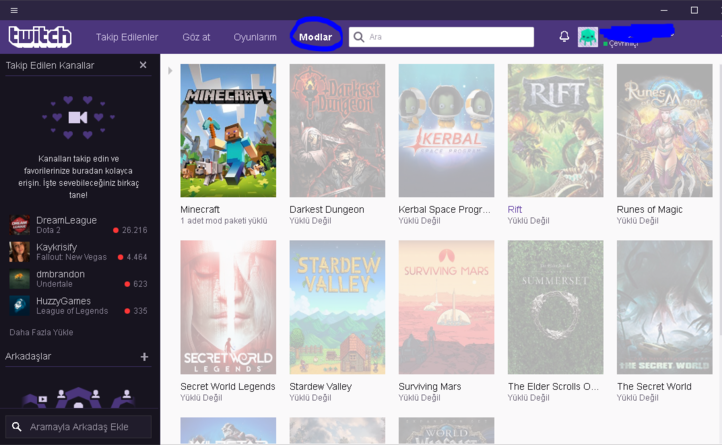Maximize the Twitch window
722x445 pixels.
coord(694,10)
